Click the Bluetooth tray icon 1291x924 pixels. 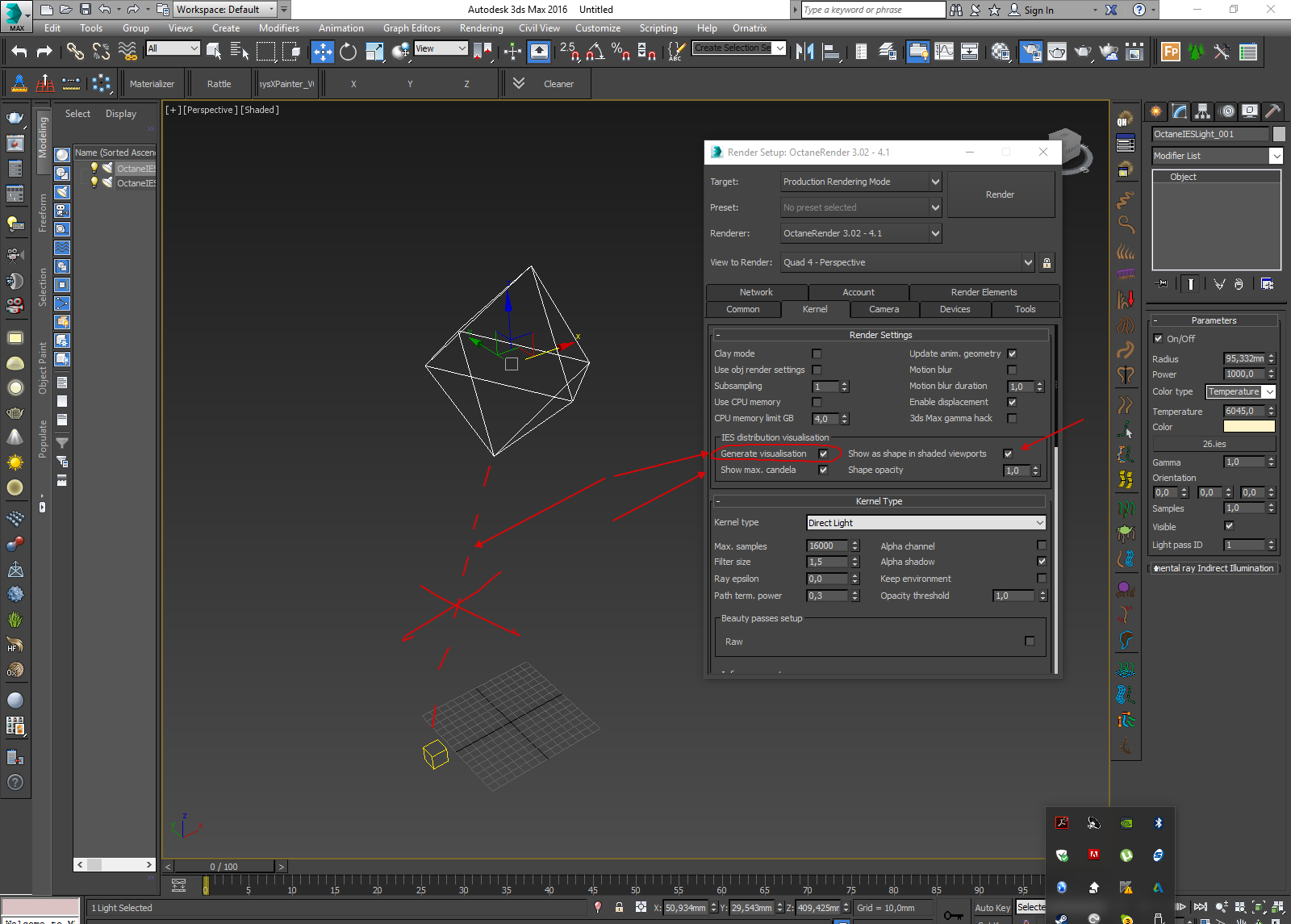[1158, 823]
